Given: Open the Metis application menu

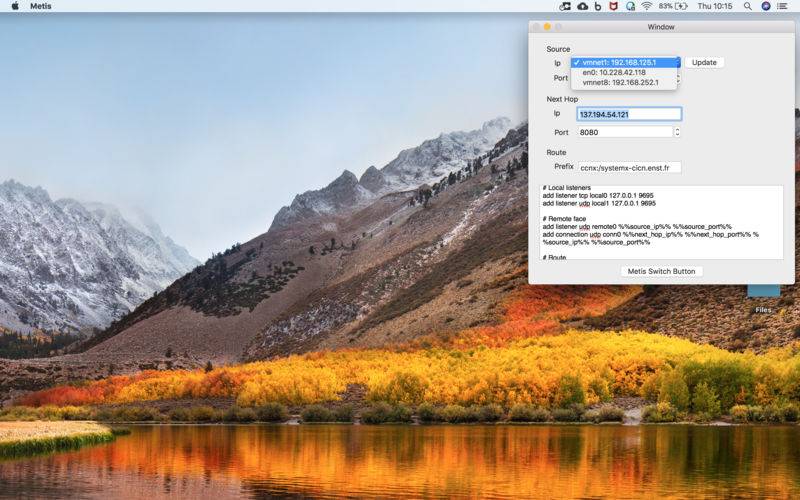Looking at the screenshot, I should (41, 6).
